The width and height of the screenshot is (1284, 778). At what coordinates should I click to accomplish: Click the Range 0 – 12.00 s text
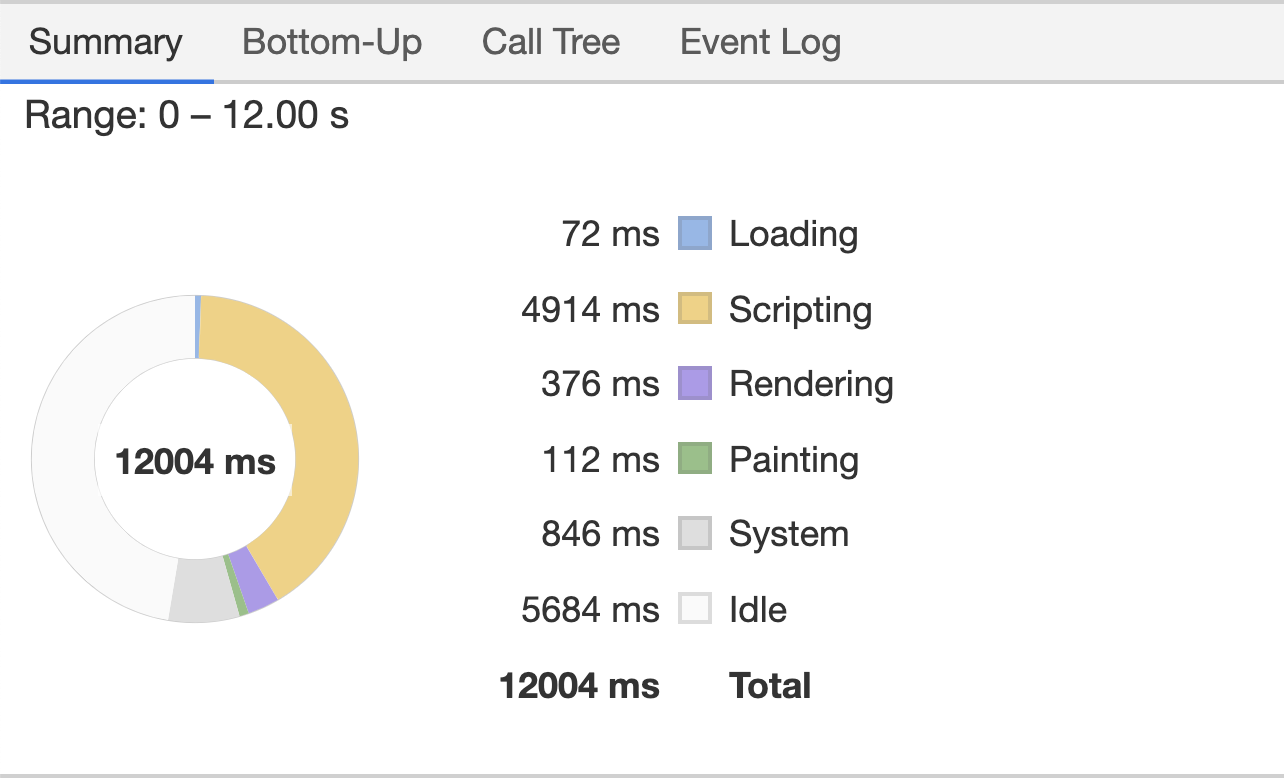point(187,116)
